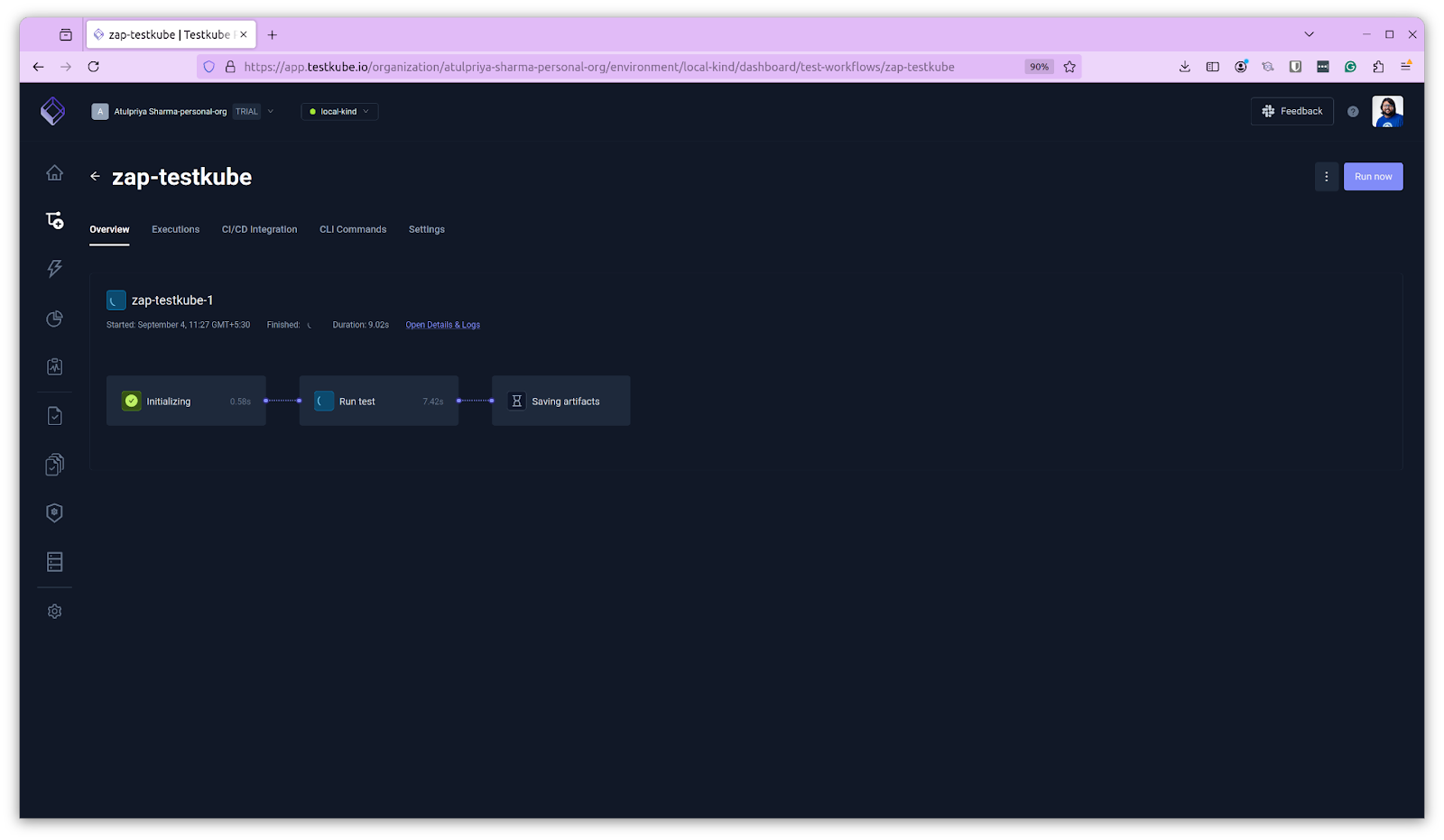The height and width of the screenshot is (840, 1444).
Task: Click the Started: September 4 timestamp text
Action: click(178, 325)
